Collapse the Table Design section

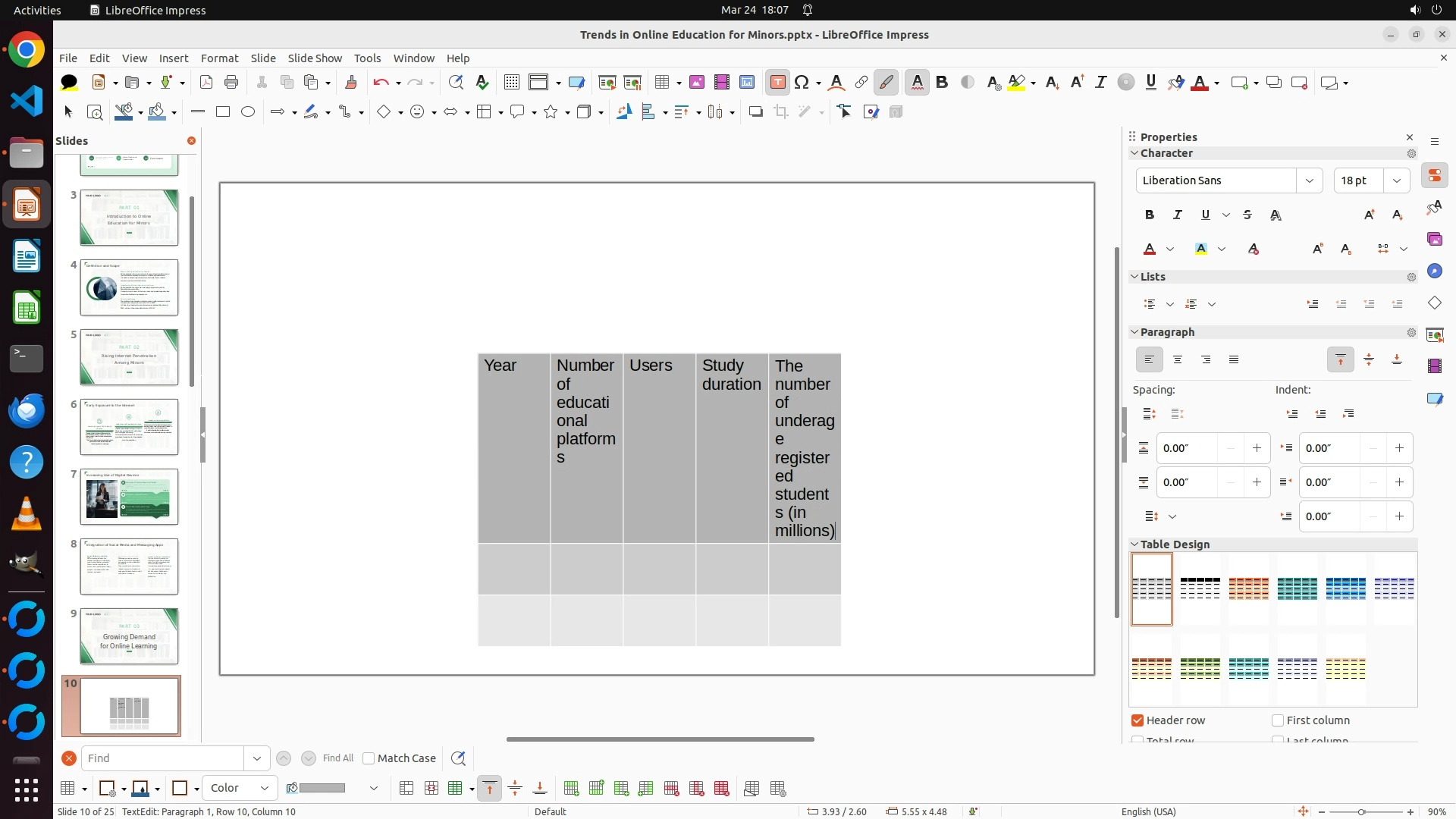(1135, 544)
